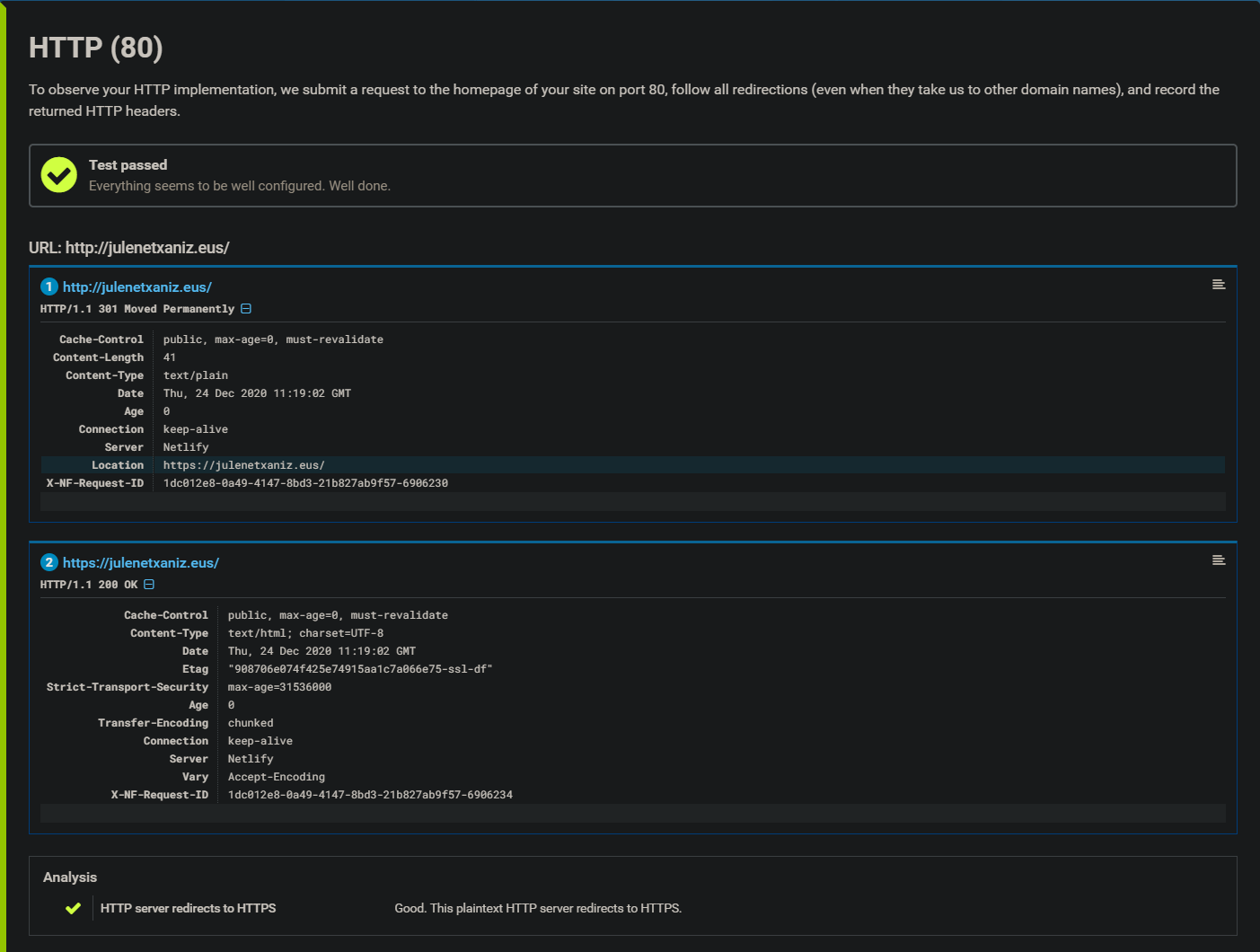Select the numbered badge 2 before the second URL
This screenshot has width=1260, height=952.
click(49, 562)
